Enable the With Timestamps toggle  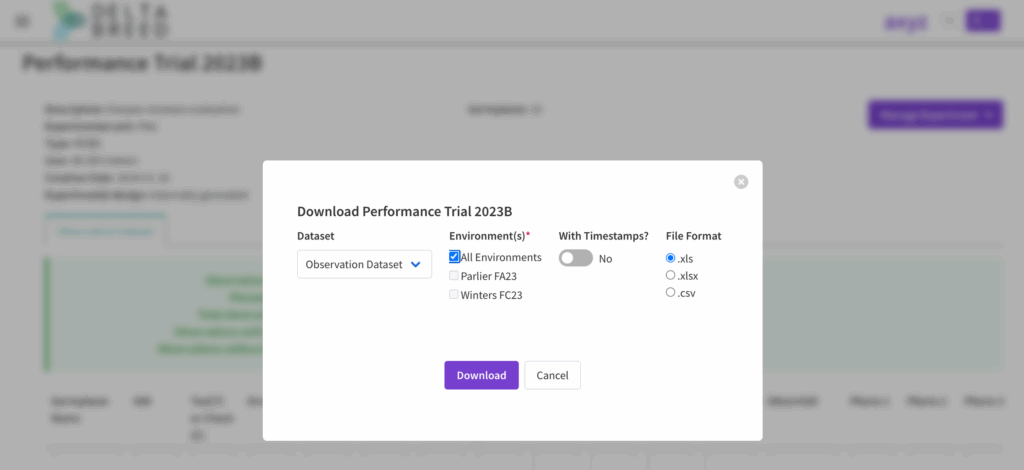pyautogui.click(x=575, y=258)
